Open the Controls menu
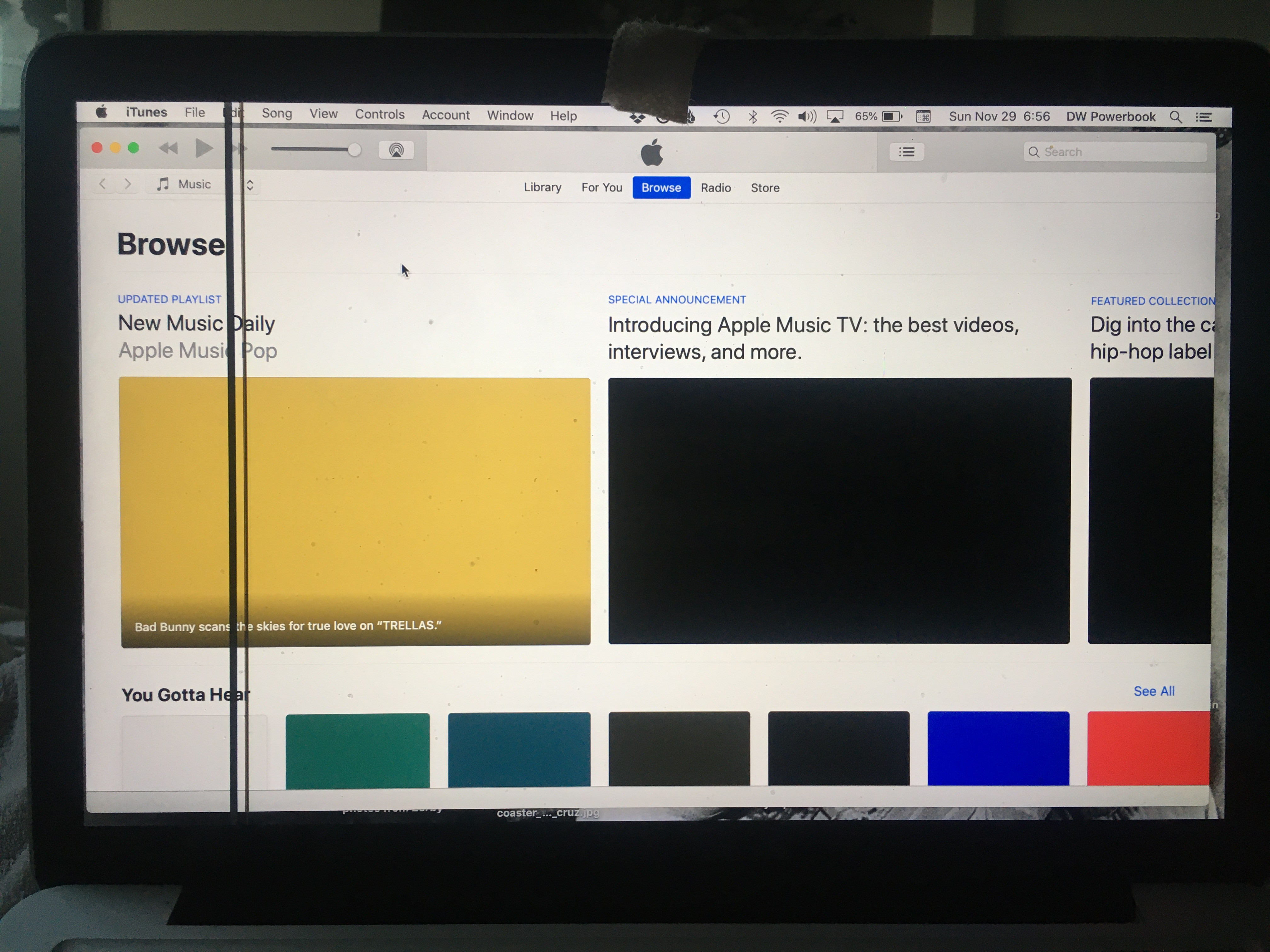 (380, 114)
